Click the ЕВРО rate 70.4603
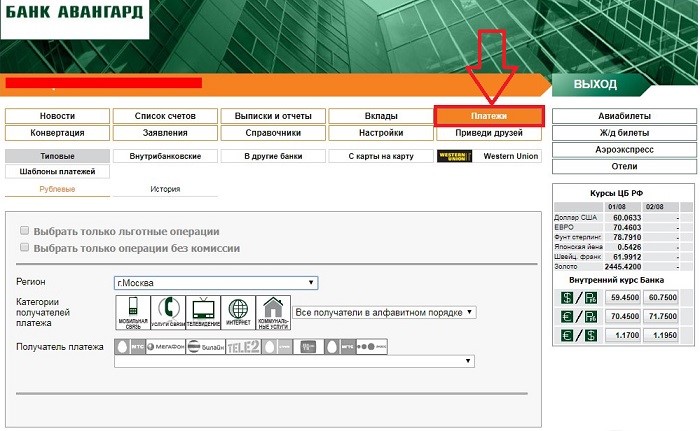The image size is (700, 431). [627, 227]
